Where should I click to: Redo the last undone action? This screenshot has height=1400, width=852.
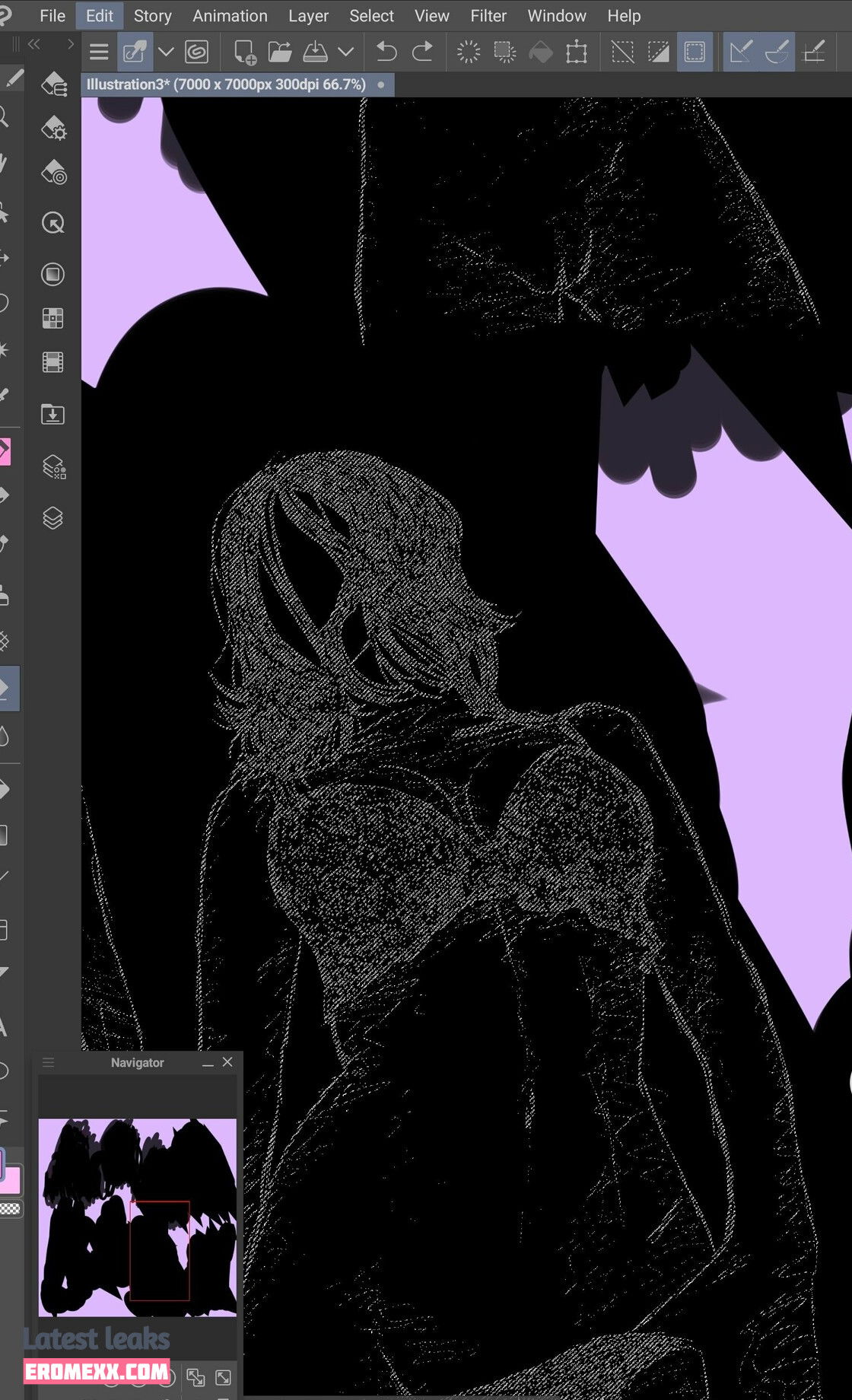point(422,52)
